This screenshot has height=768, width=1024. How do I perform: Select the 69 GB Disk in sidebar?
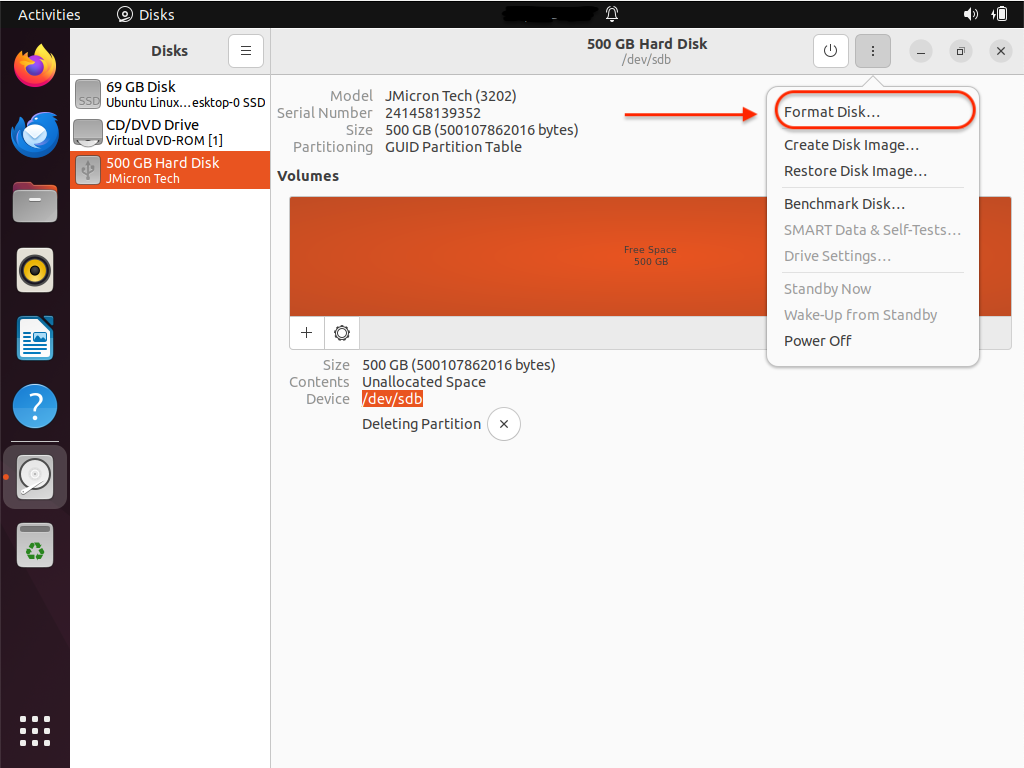[170, 94]
